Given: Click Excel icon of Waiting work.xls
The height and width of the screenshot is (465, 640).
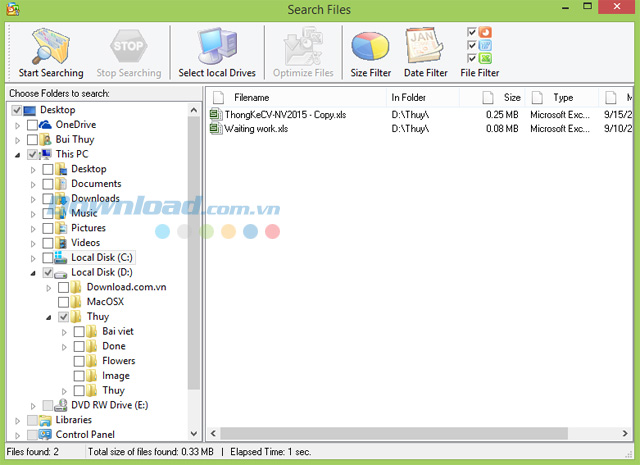Looking at the screenshot, I should [216, 129].
